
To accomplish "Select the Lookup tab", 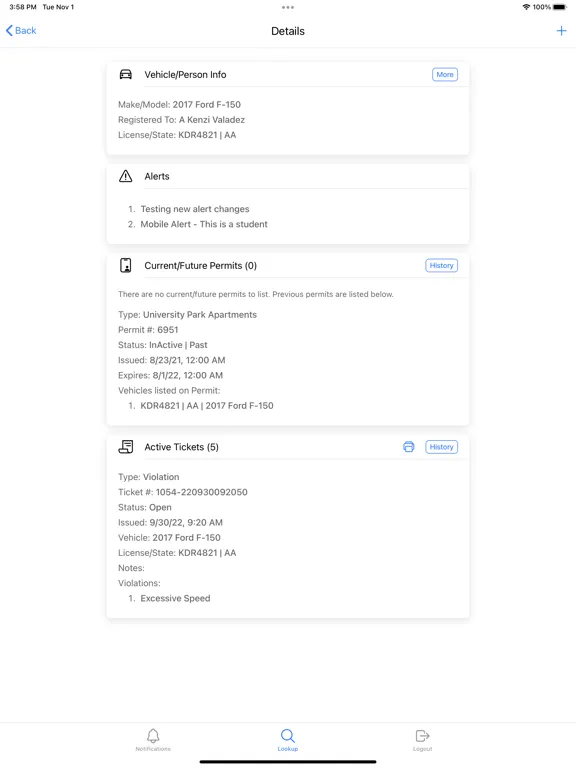I will [288, 740].
